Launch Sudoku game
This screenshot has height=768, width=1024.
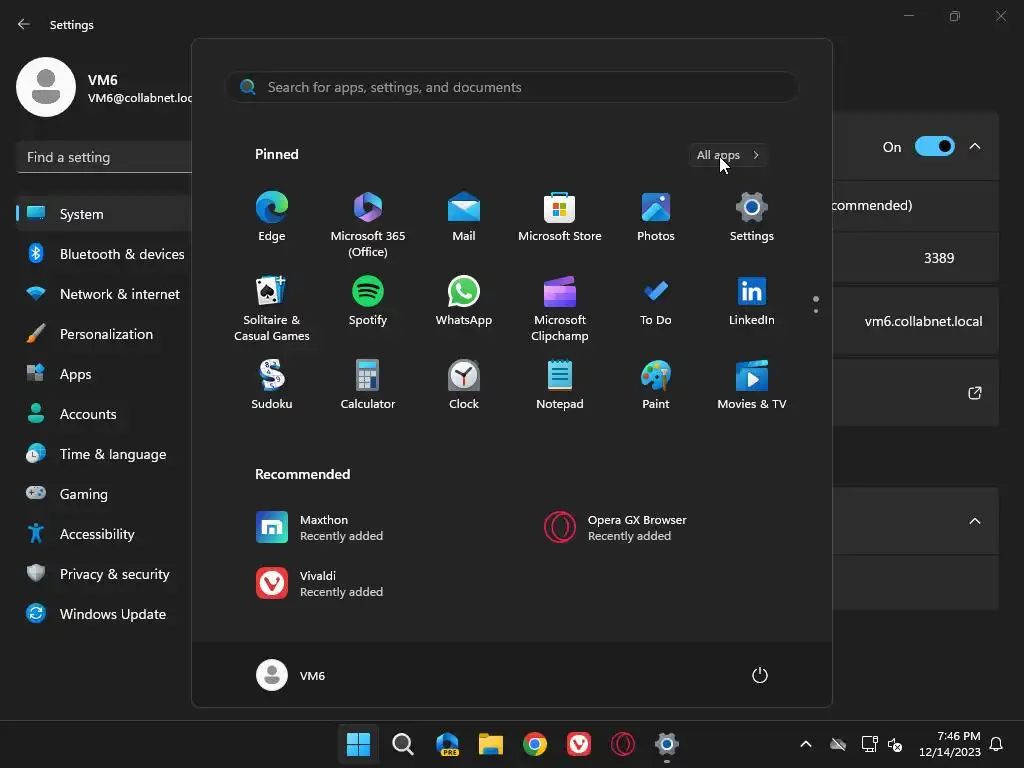click(272, 385)
